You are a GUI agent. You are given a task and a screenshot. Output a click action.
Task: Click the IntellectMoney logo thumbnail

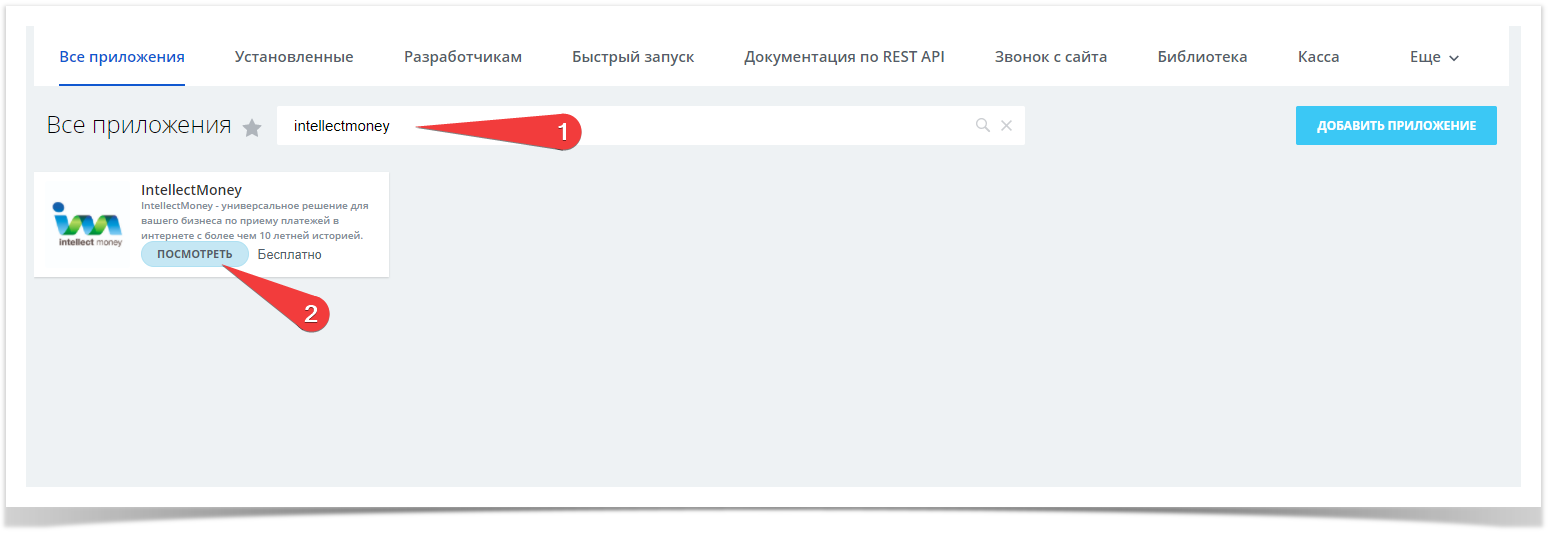pos(88,224)
